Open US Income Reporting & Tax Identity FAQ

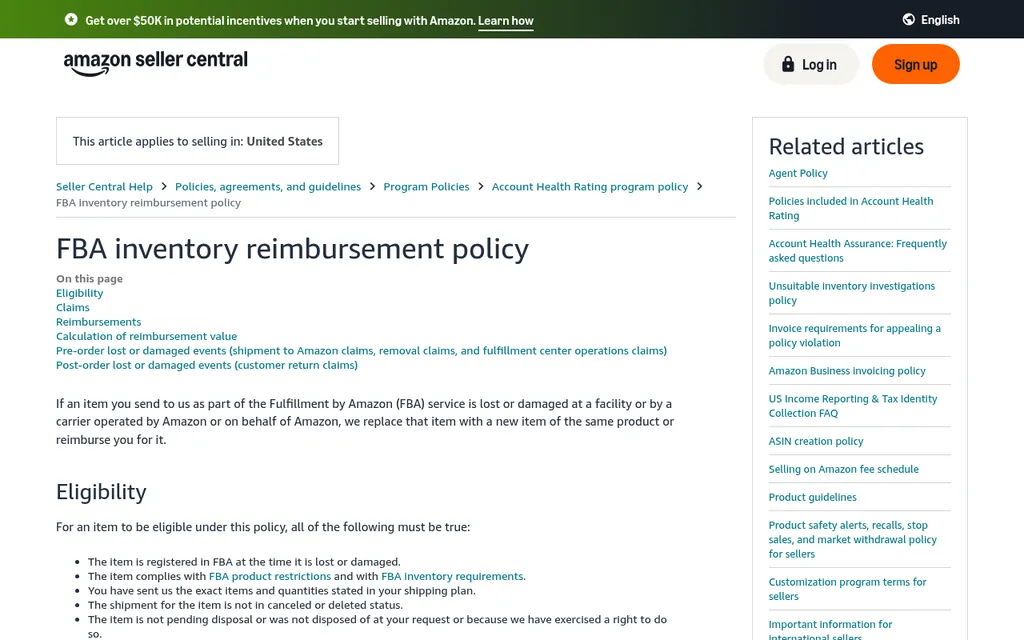pyautogui.click(x=853, y=406)
